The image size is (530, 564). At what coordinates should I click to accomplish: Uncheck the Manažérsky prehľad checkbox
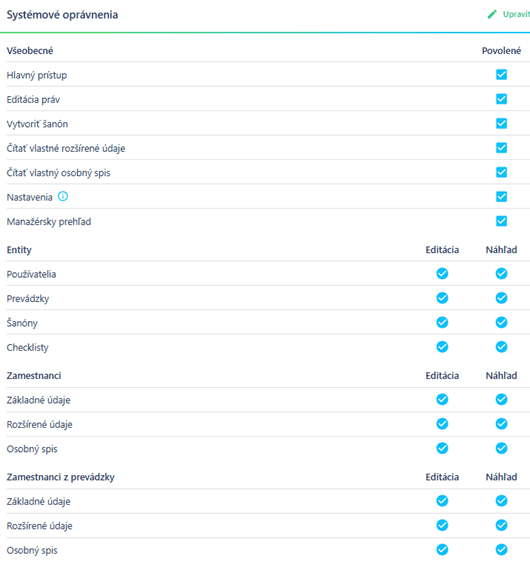[x=501, y=221]
